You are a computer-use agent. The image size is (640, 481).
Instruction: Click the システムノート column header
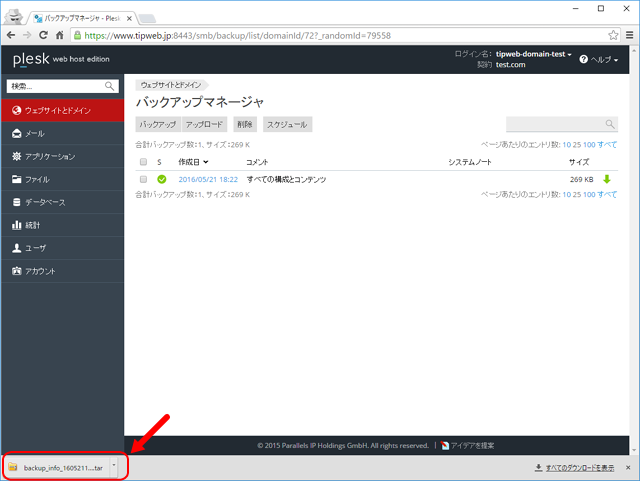pos(470,162)
